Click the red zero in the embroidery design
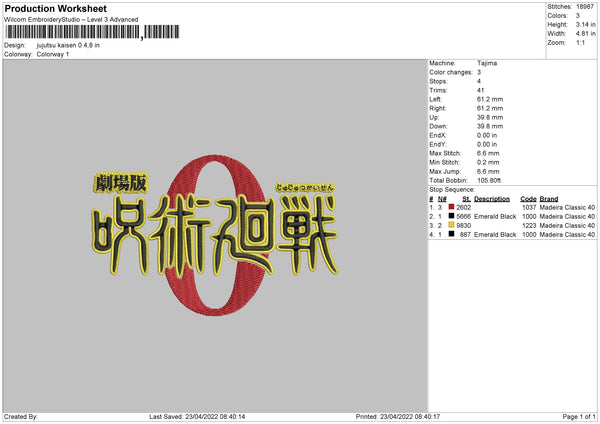Viewport: 600px width, 424px height. pyautogui.click(x=216, y=235)
